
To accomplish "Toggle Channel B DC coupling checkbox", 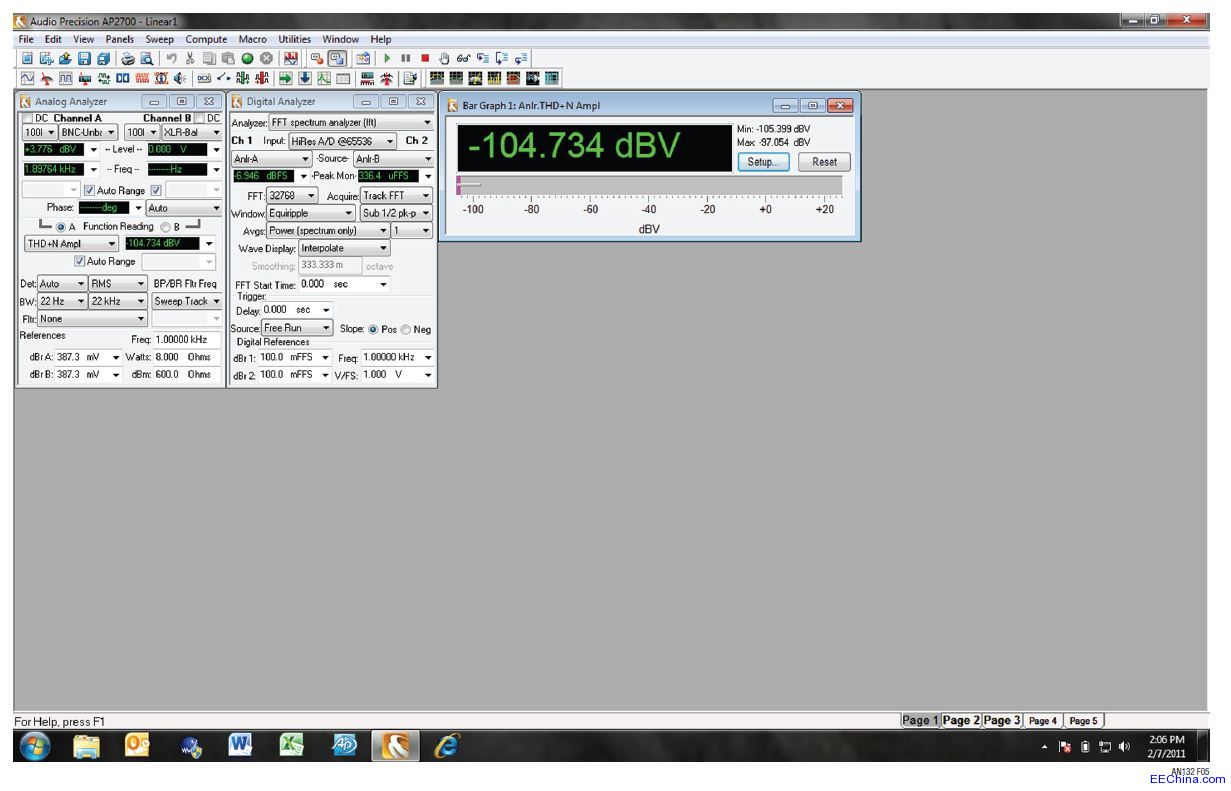I will [199, 118].
